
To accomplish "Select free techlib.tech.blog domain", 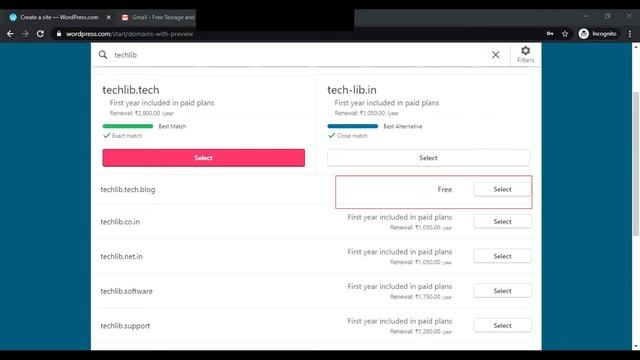I will pyautogui.click(x=502, y=189).
